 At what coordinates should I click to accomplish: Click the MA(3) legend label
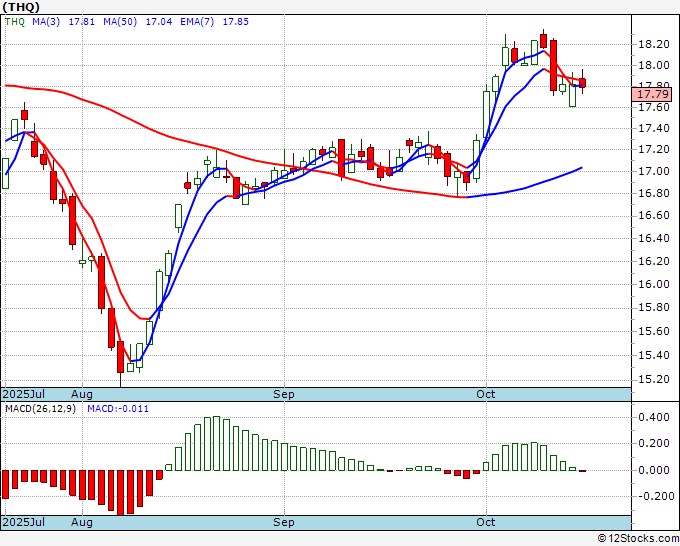[x=46, y=22]
